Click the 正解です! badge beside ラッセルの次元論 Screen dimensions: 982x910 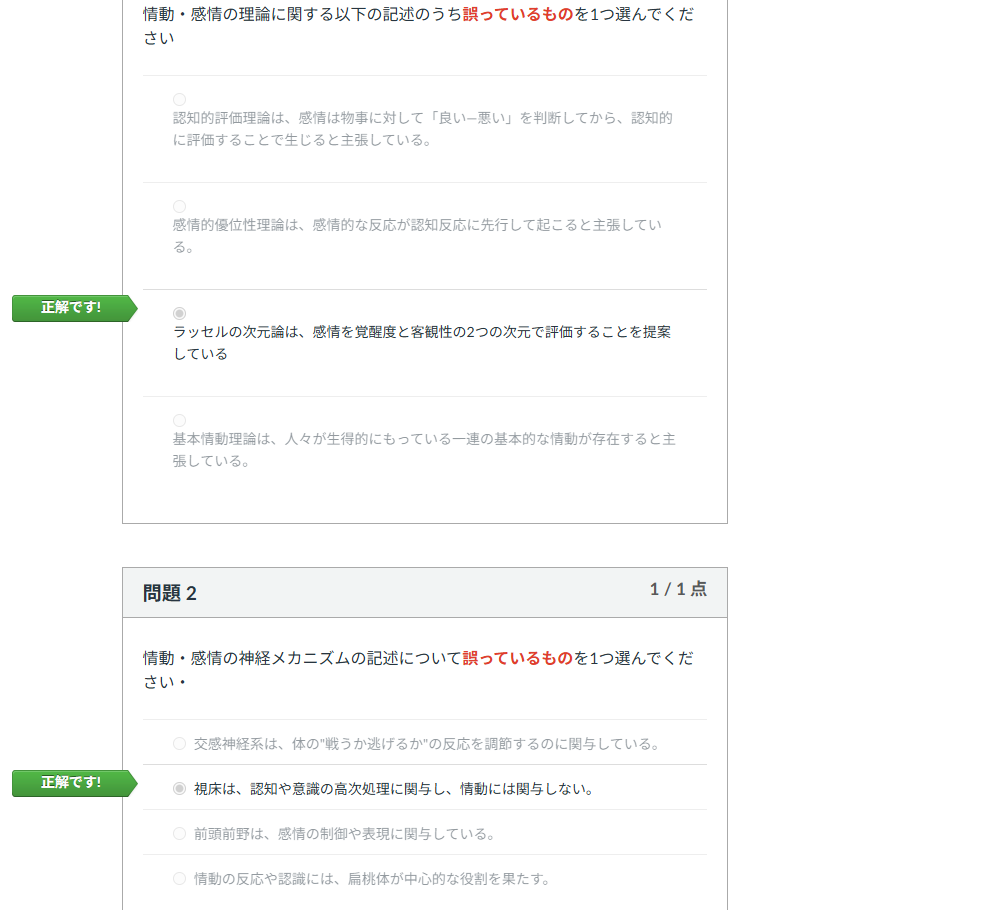tap(72, 308)
